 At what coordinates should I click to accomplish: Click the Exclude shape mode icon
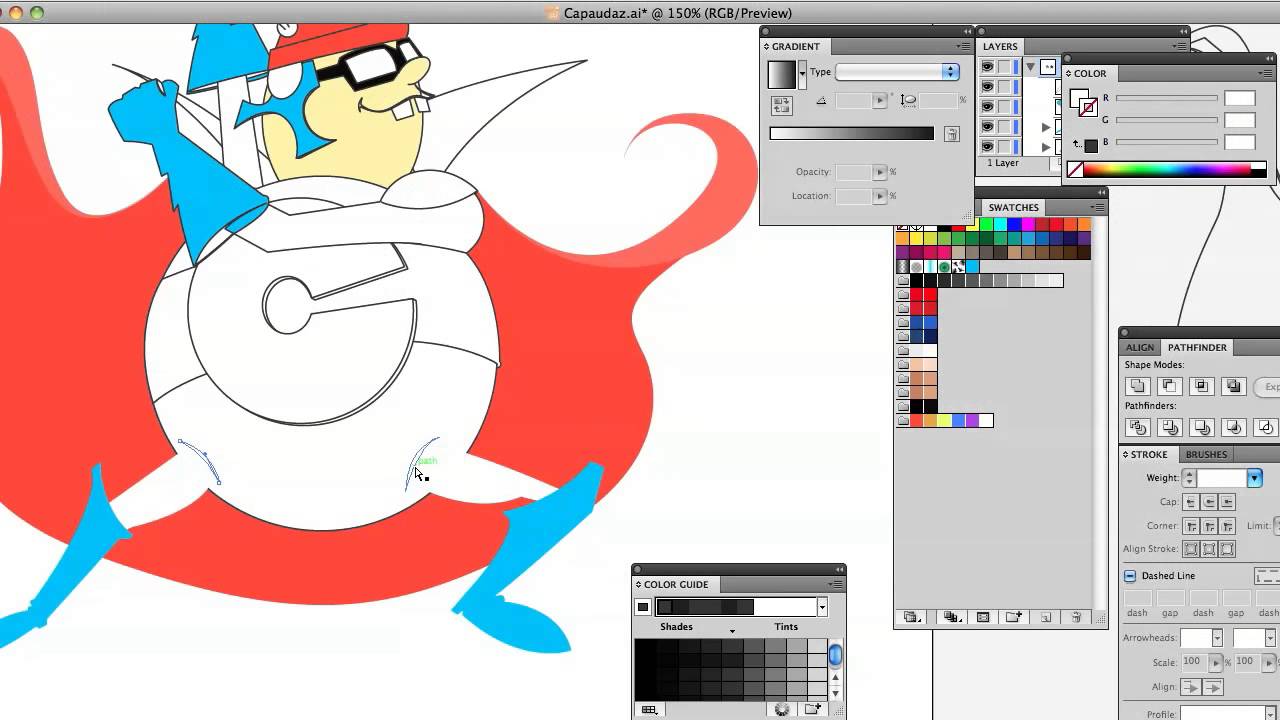click(x=1234, y=386)
